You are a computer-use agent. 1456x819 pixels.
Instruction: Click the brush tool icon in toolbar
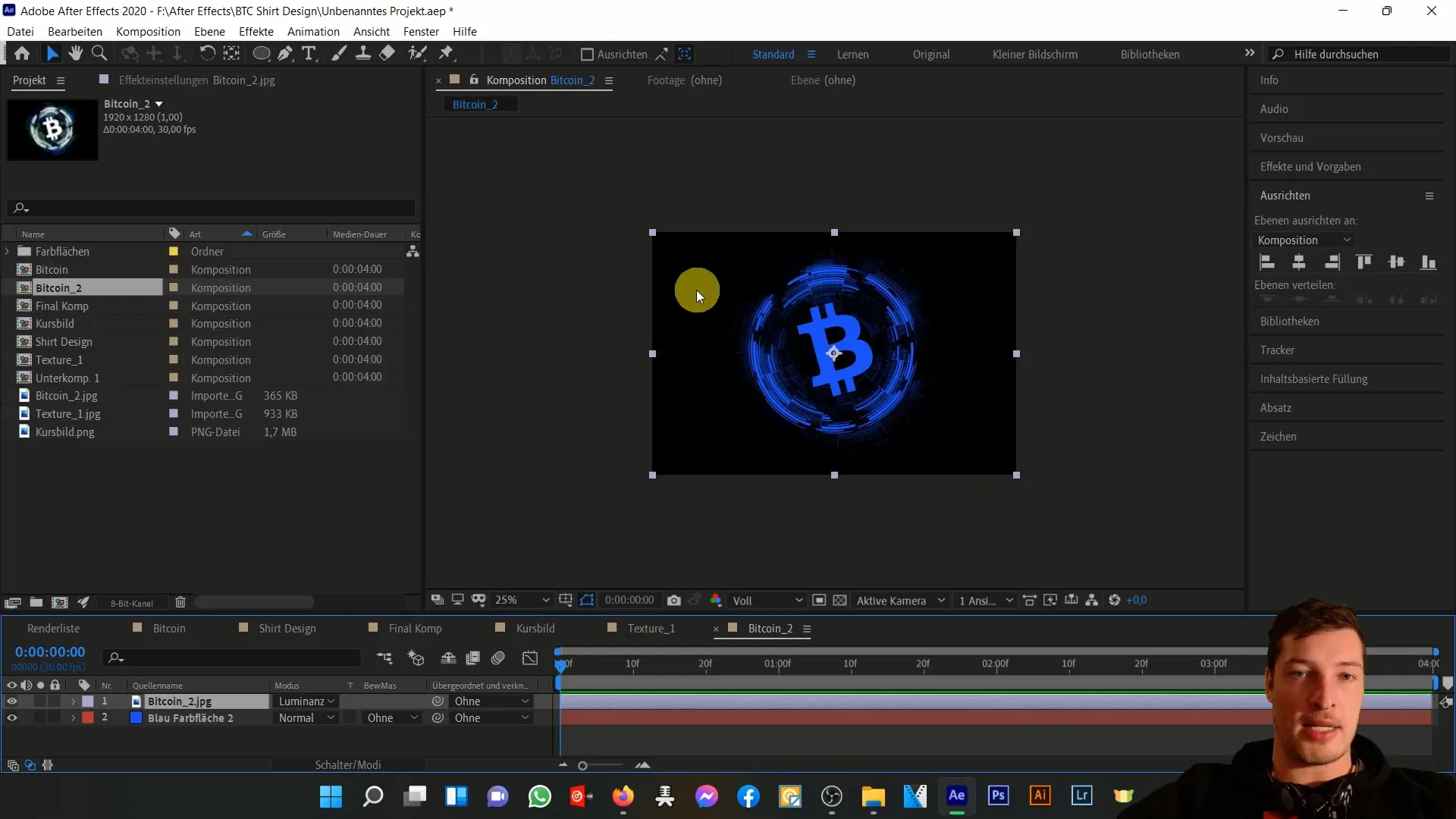(335, 53)
